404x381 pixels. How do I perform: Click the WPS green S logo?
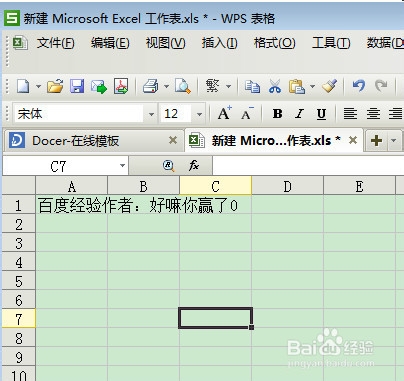(12, 18)
